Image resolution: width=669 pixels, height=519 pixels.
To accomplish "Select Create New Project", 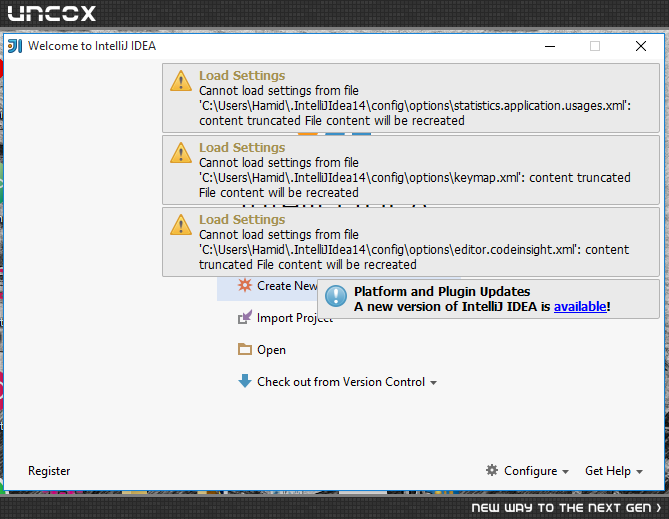I will (x=277, y=286).
